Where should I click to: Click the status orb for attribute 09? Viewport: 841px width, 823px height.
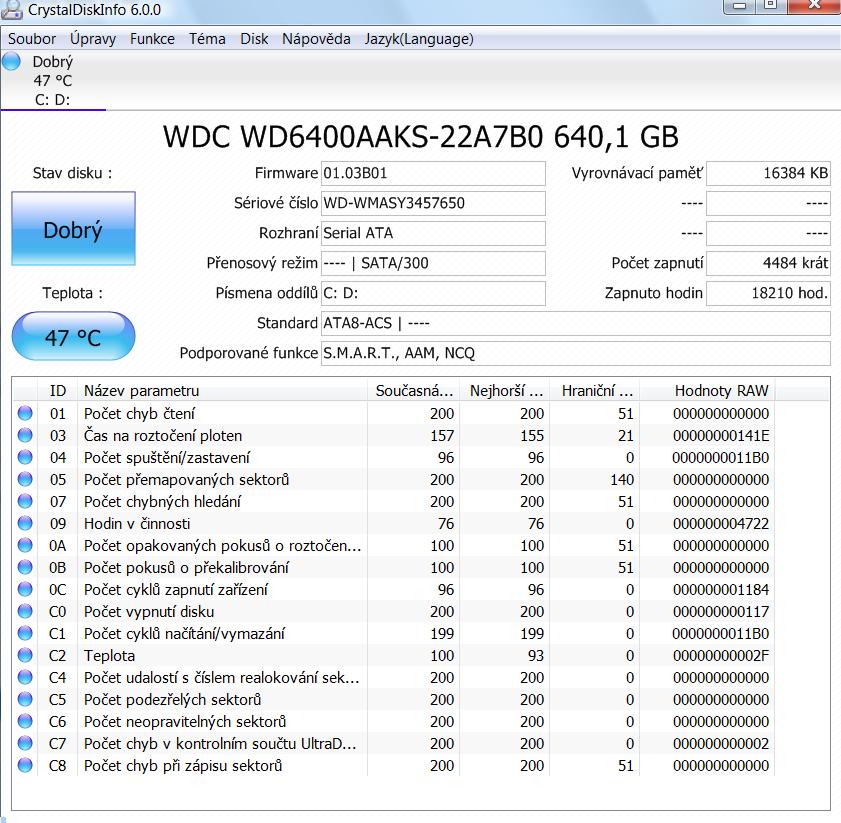click(25, 524)
